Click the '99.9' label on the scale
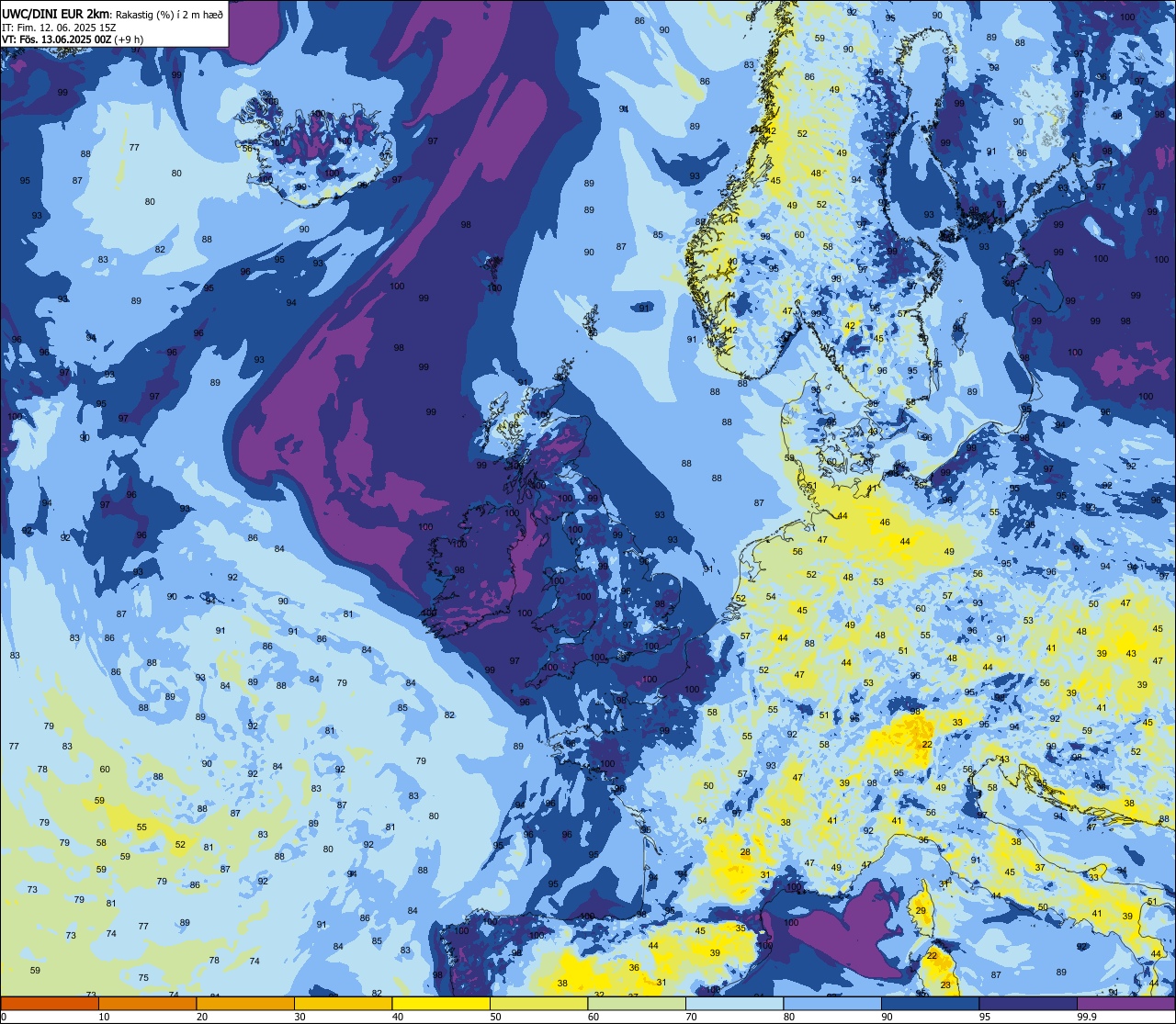The height and width of the screenshot is (1024, 1176). tap(1087, 1017)
